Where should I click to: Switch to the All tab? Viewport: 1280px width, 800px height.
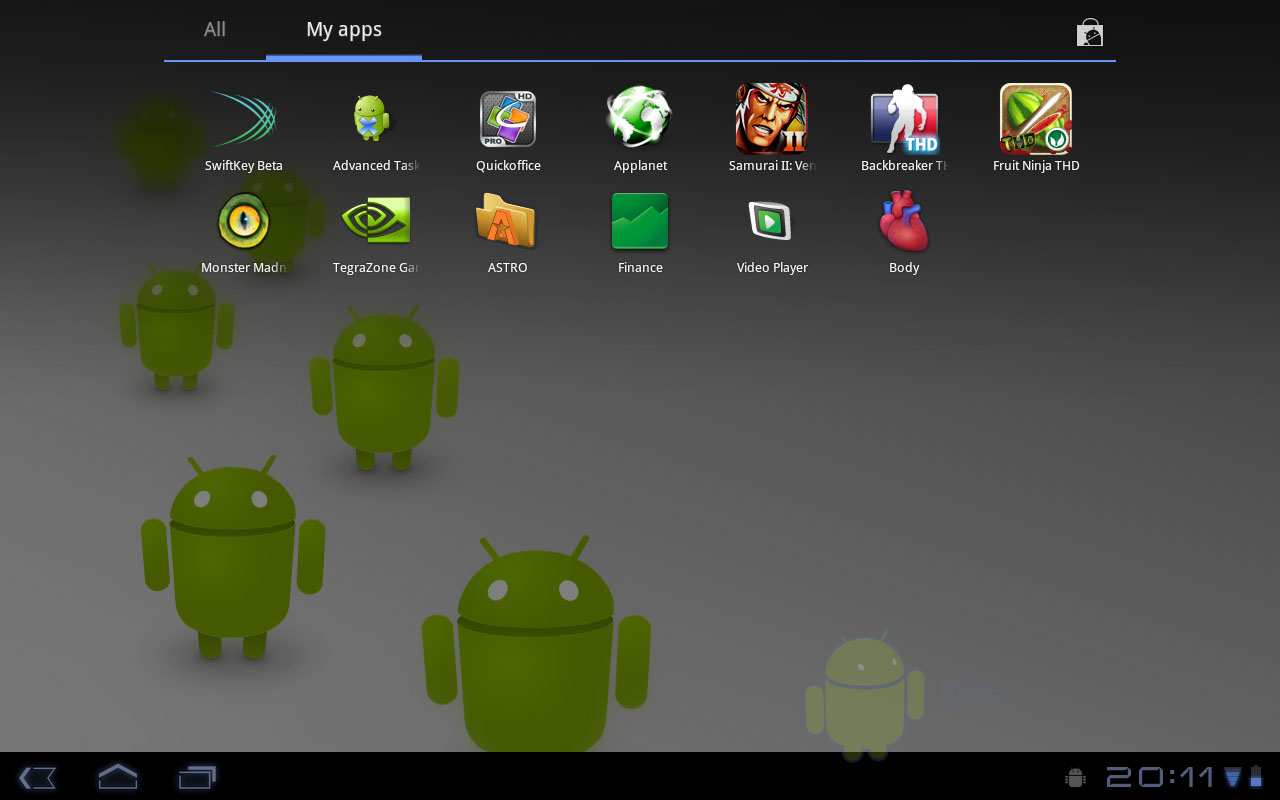coord(215,30)
